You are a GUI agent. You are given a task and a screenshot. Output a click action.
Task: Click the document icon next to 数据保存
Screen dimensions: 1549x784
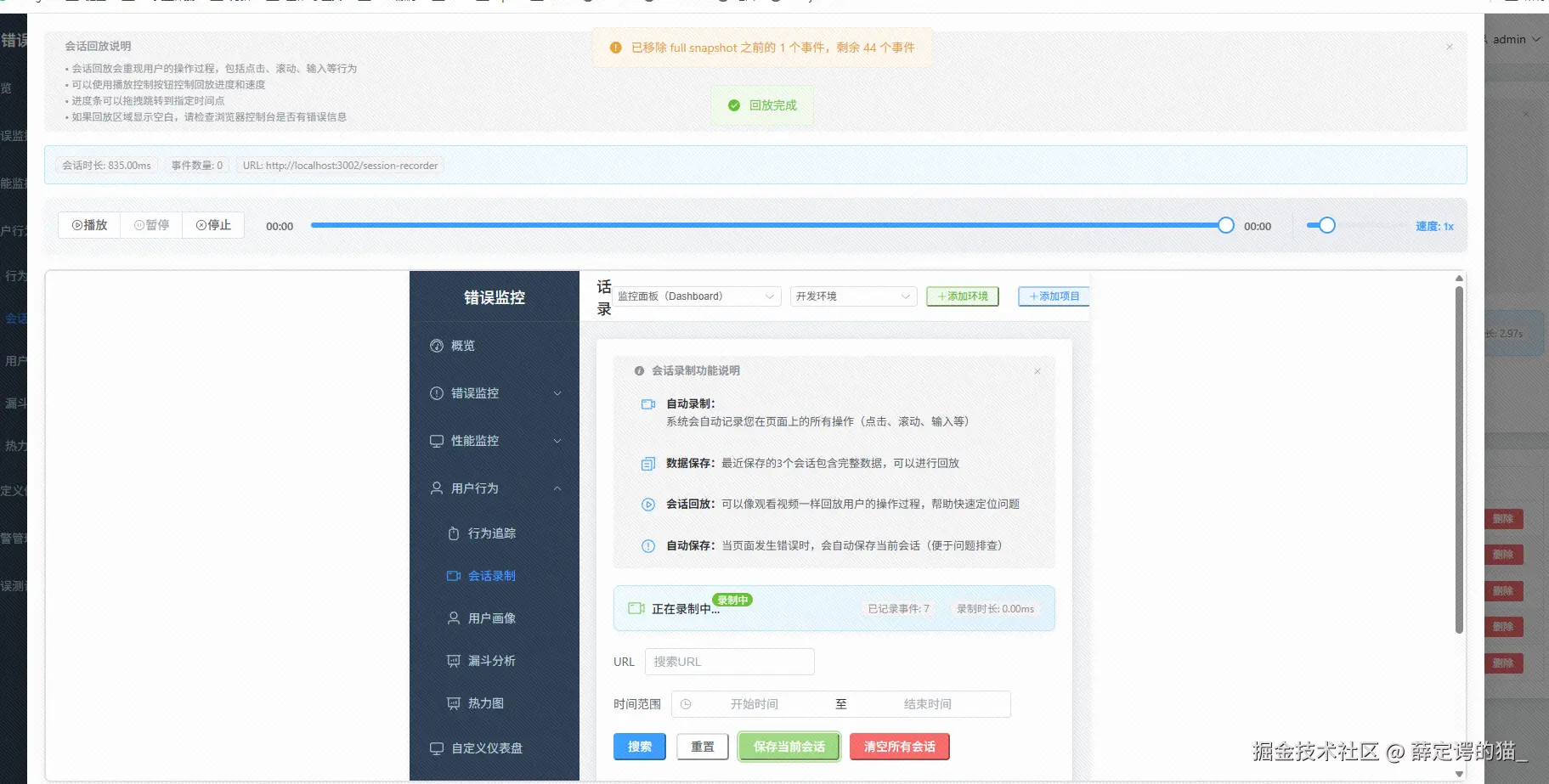(648, 464)
